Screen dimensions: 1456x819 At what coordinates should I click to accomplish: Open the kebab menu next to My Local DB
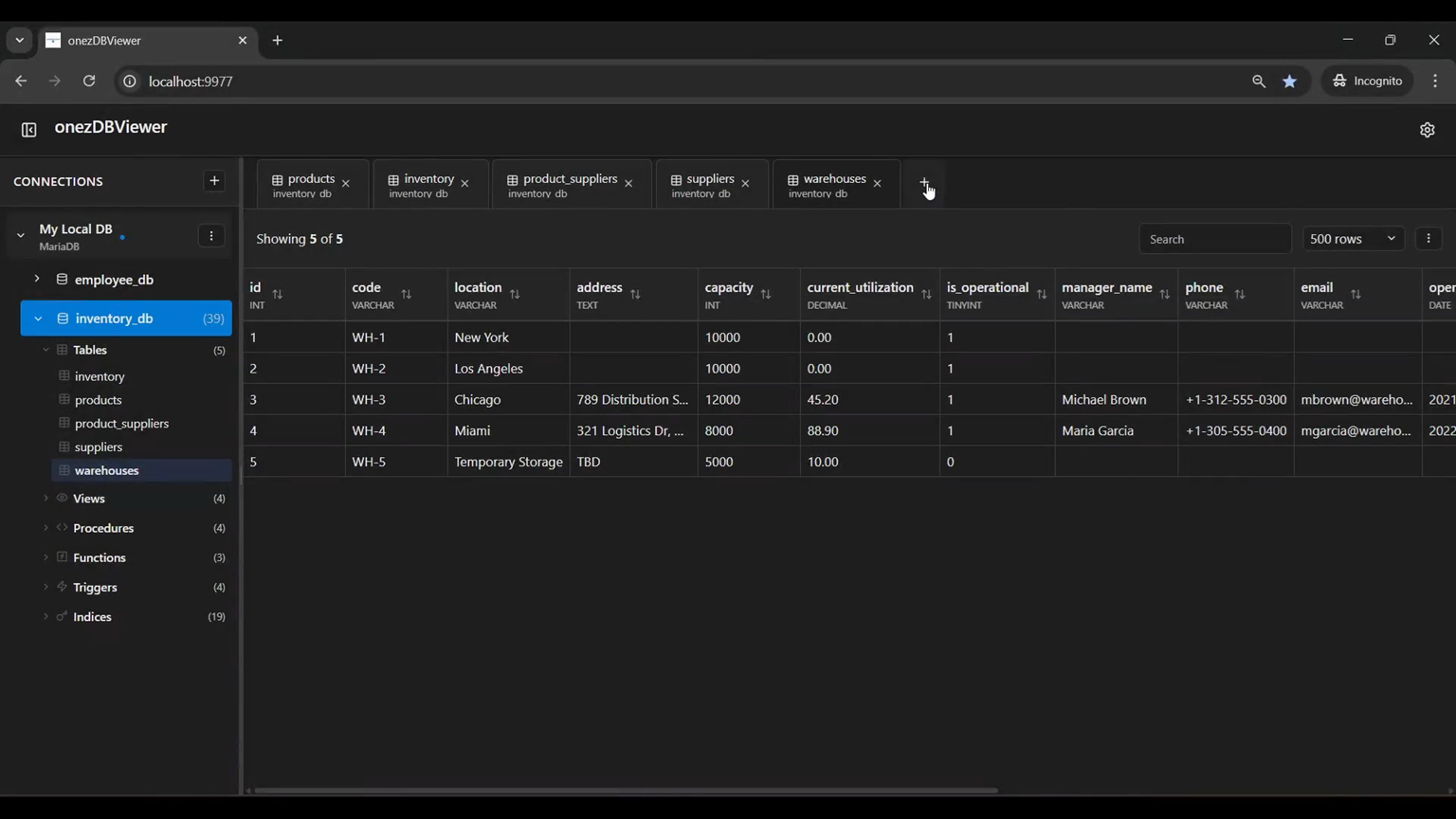coord(210,235)
